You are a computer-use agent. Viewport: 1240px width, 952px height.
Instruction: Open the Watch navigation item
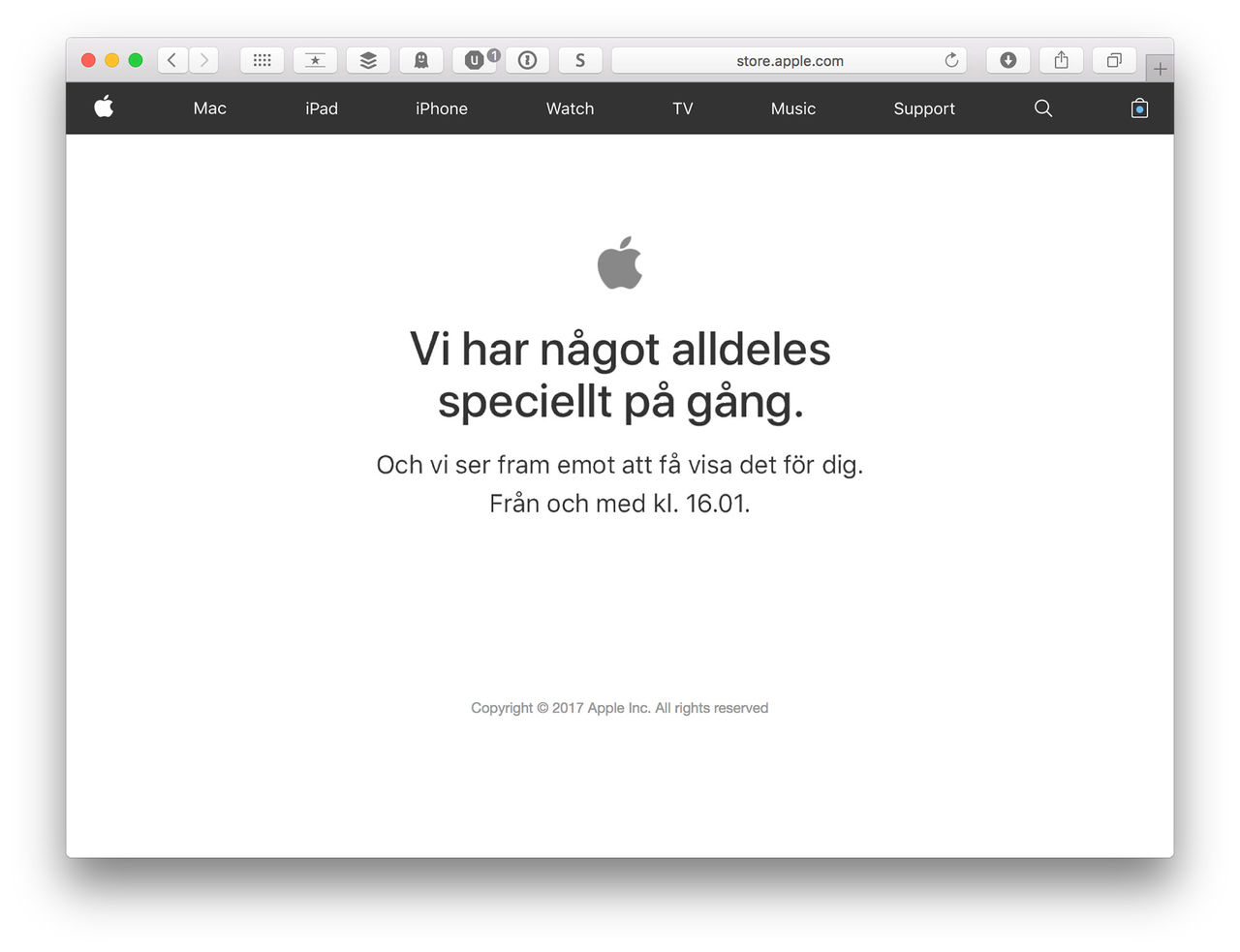(570, 108)
